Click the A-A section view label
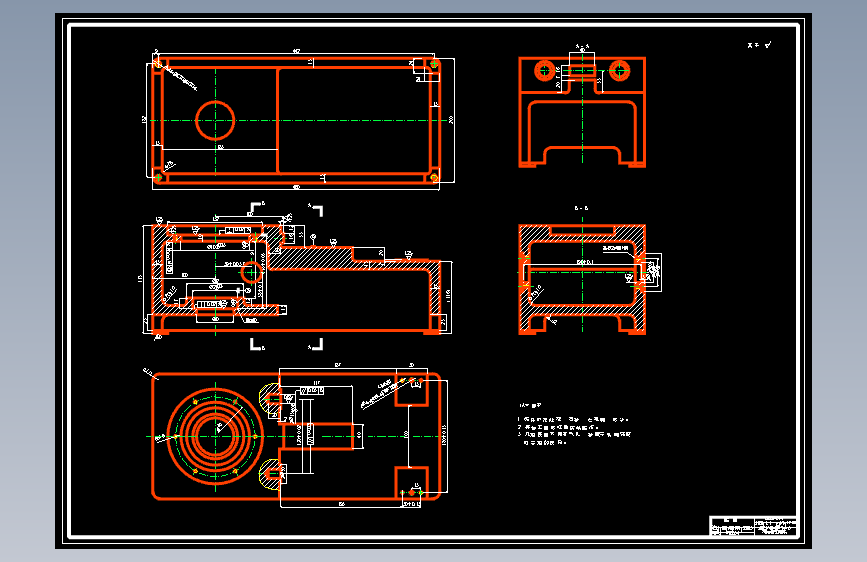Image resolution: width=867 pixels, height=562 pixels. pos(582,47)
